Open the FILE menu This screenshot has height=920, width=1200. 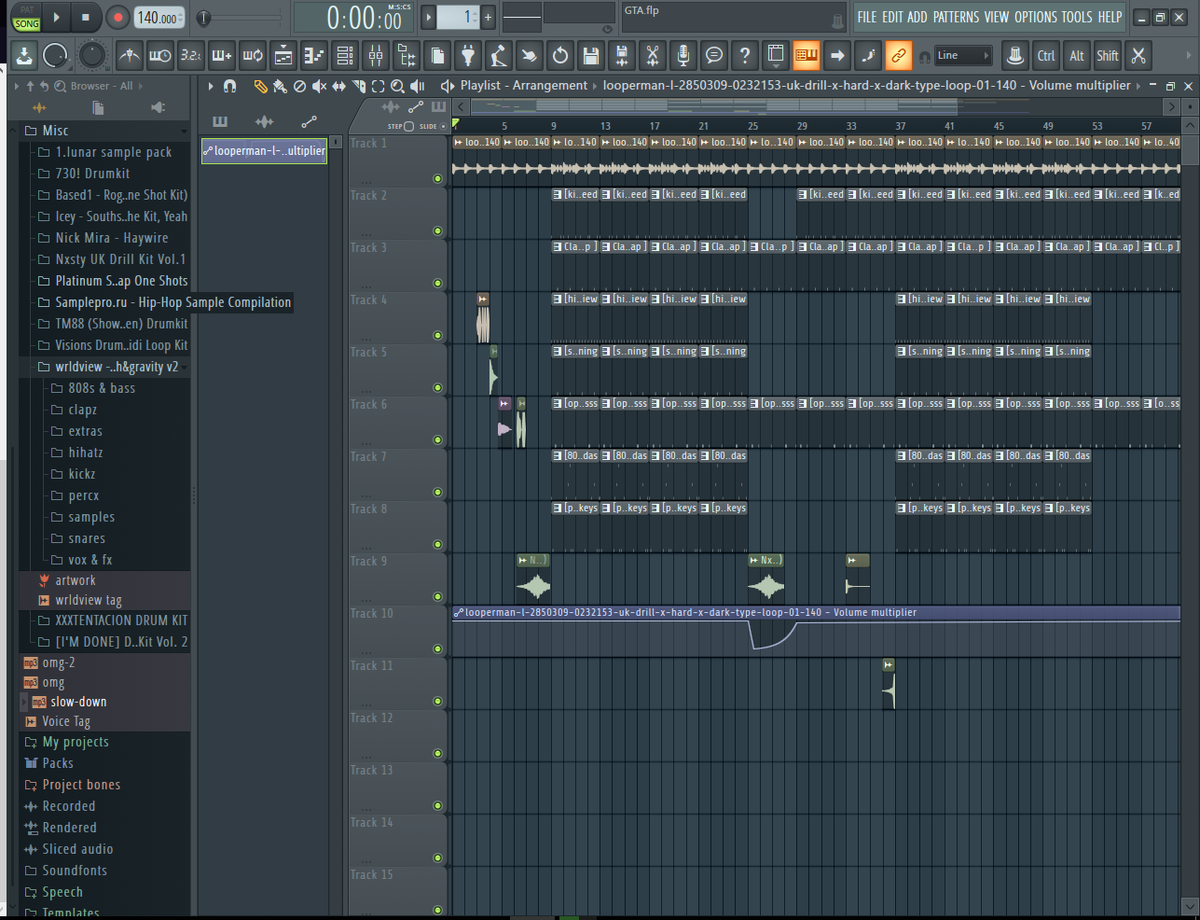pos(867,17)
